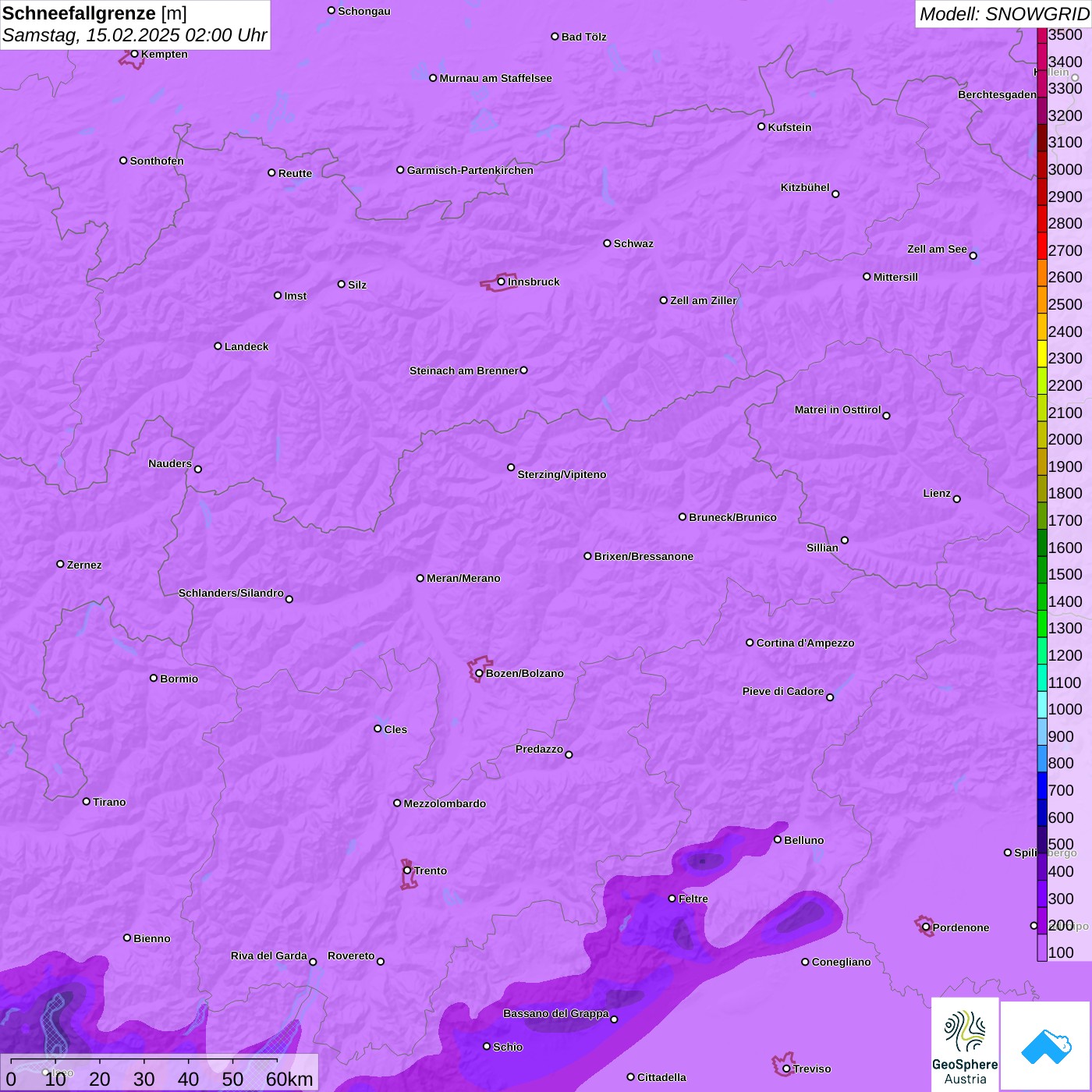1092x1092 pixels.
Task: Select the Schio marker dot
Action: [487, 1047]
